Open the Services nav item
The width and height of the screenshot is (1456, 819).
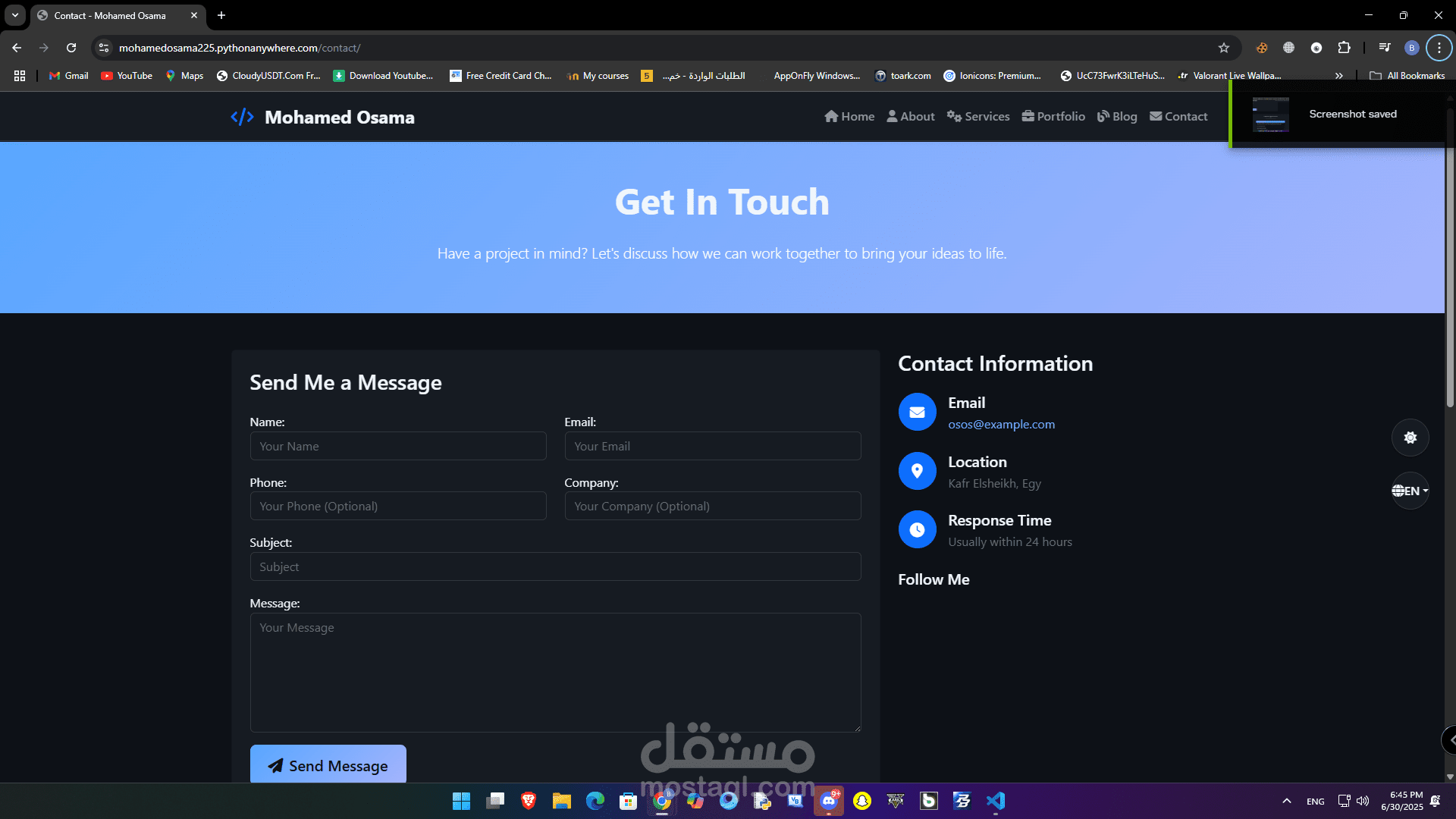click(978, 116)
